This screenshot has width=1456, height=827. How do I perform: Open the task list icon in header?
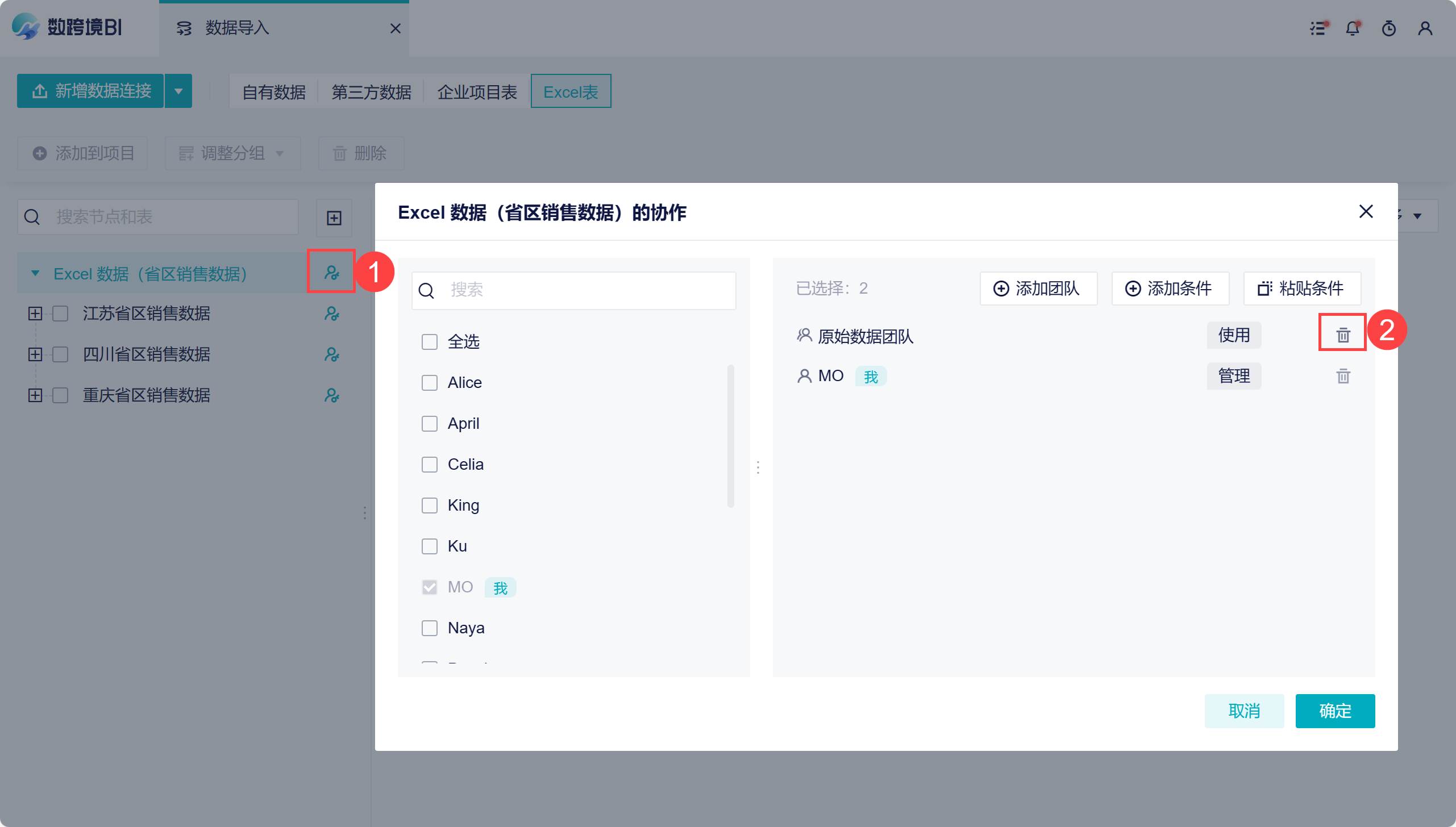click(x=1318, y=28)
